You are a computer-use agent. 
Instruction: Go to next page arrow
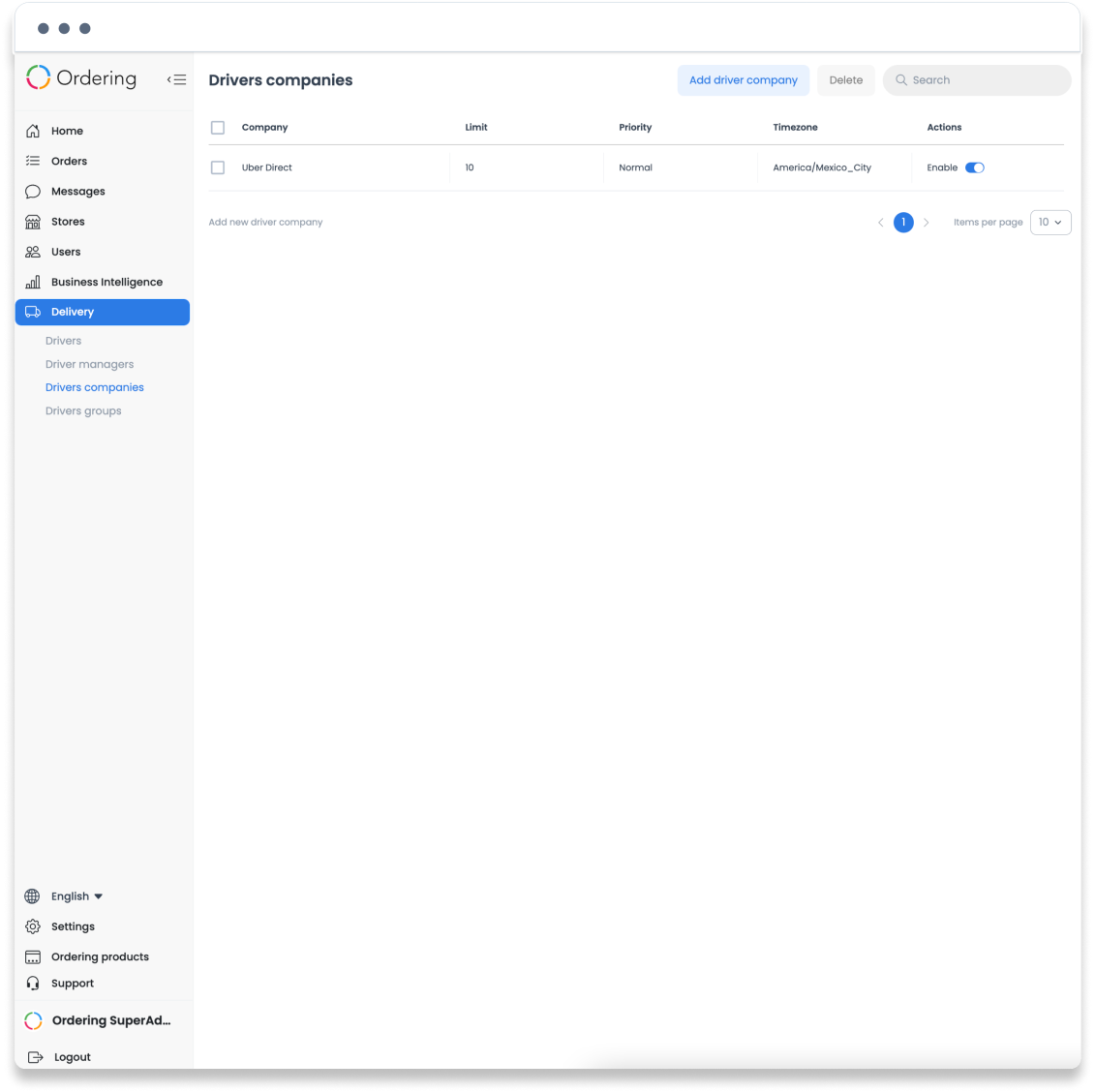(x=926, y=222)
